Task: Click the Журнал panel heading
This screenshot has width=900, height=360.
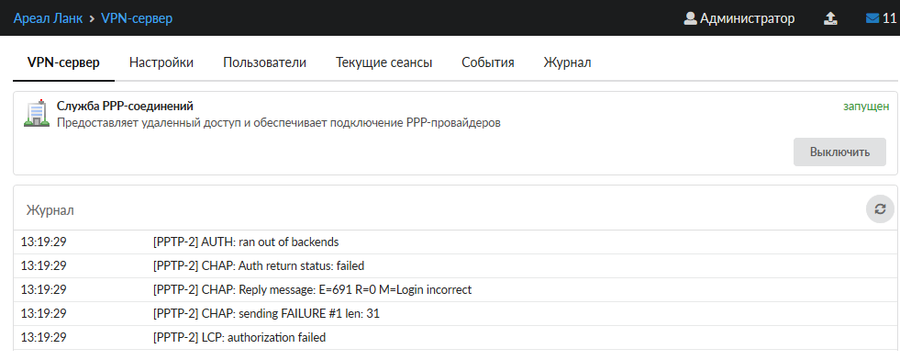Action: [x=50, y=211]
